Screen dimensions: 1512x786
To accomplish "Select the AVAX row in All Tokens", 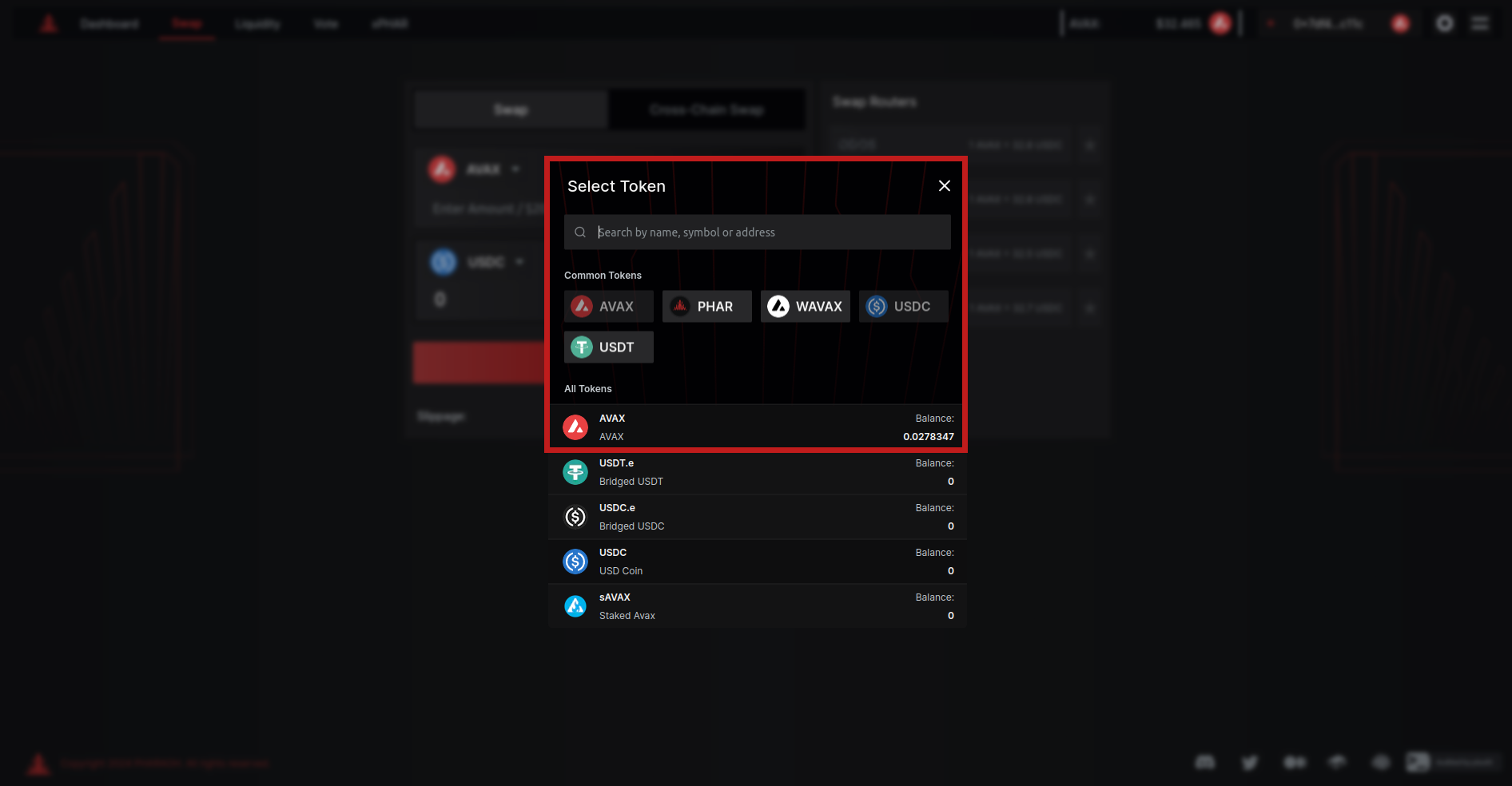I will (757, 427).
